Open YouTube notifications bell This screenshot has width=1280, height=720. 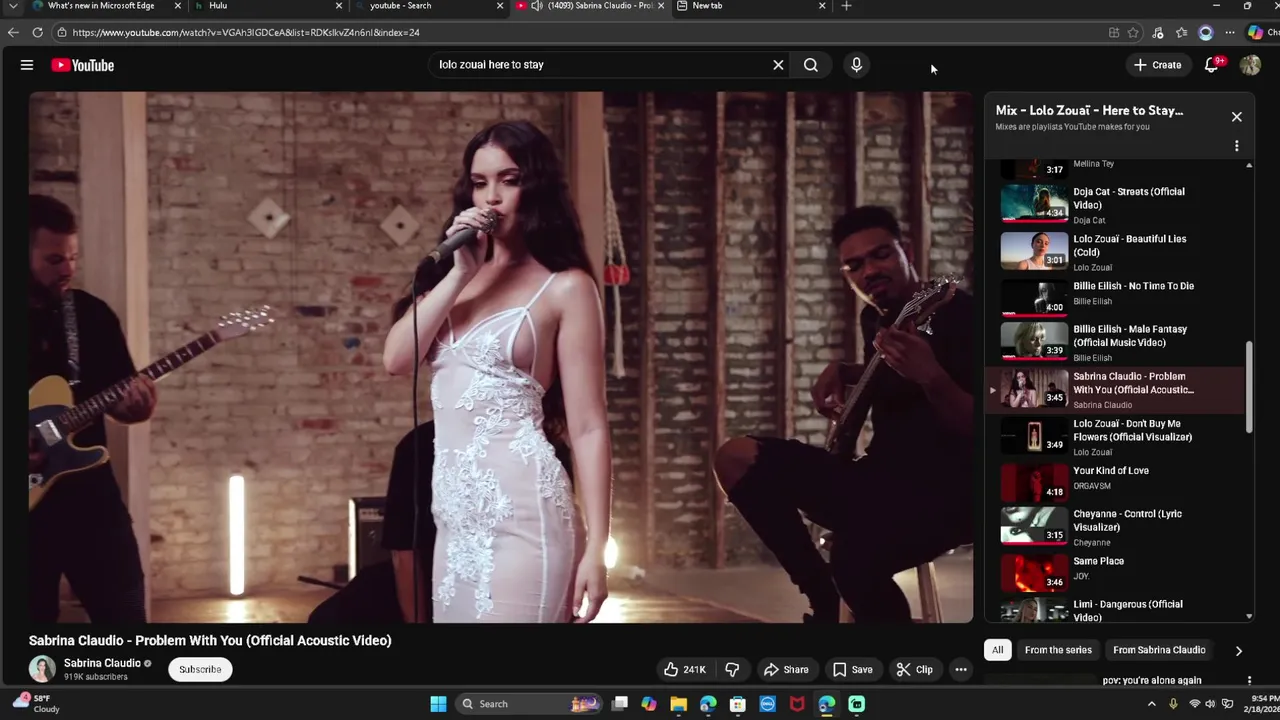tap(1212, 65)
